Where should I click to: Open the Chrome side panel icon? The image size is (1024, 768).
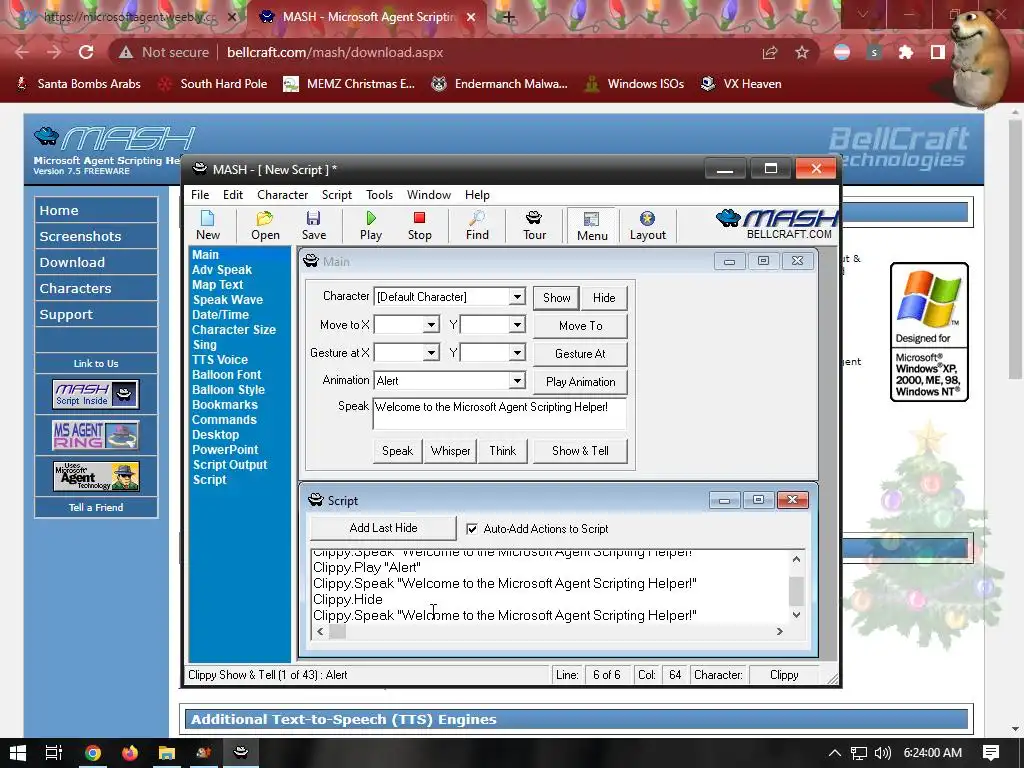(938, 52)
